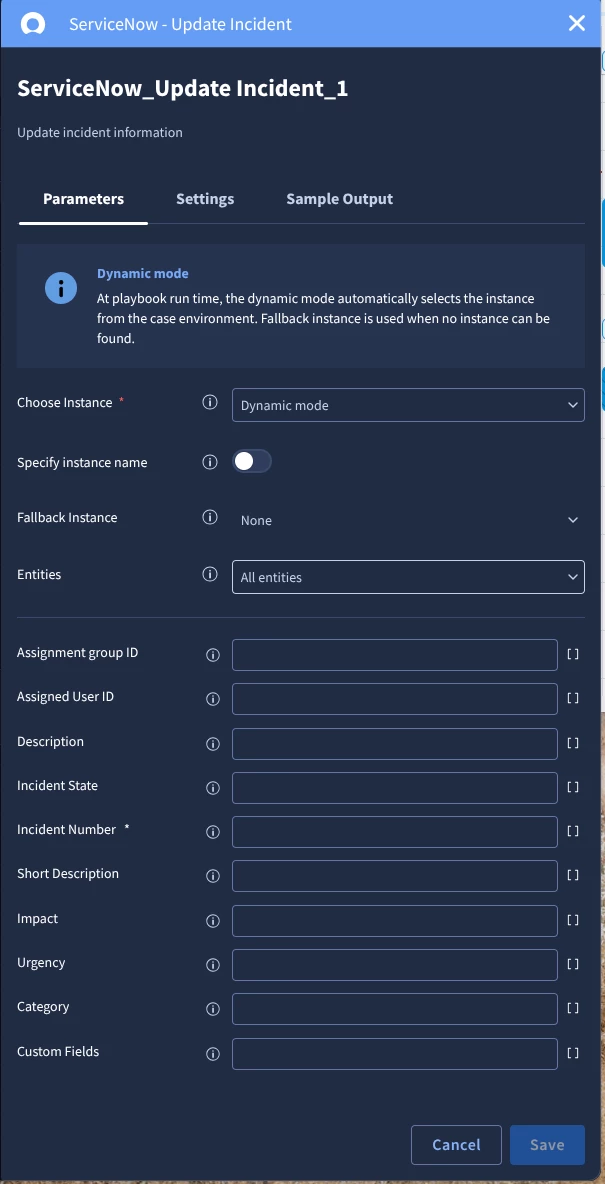
Task: Focus the Category input field
Action: (394, 1009)
